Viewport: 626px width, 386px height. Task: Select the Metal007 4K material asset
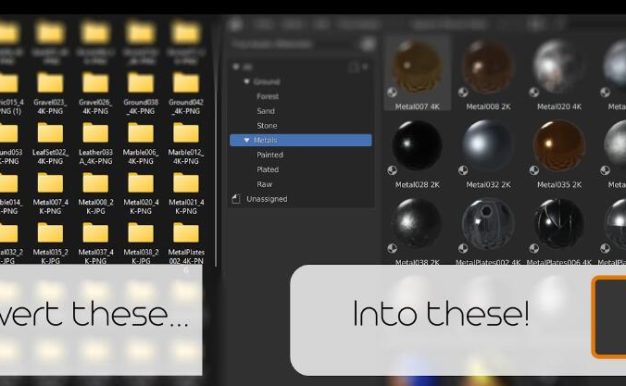point(417,74)
